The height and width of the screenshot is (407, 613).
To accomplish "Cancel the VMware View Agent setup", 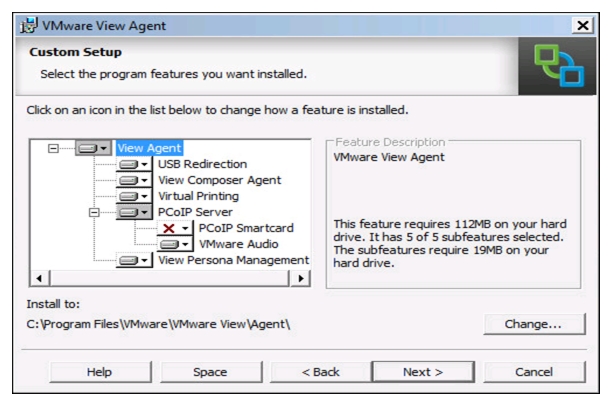I will 534,372.
